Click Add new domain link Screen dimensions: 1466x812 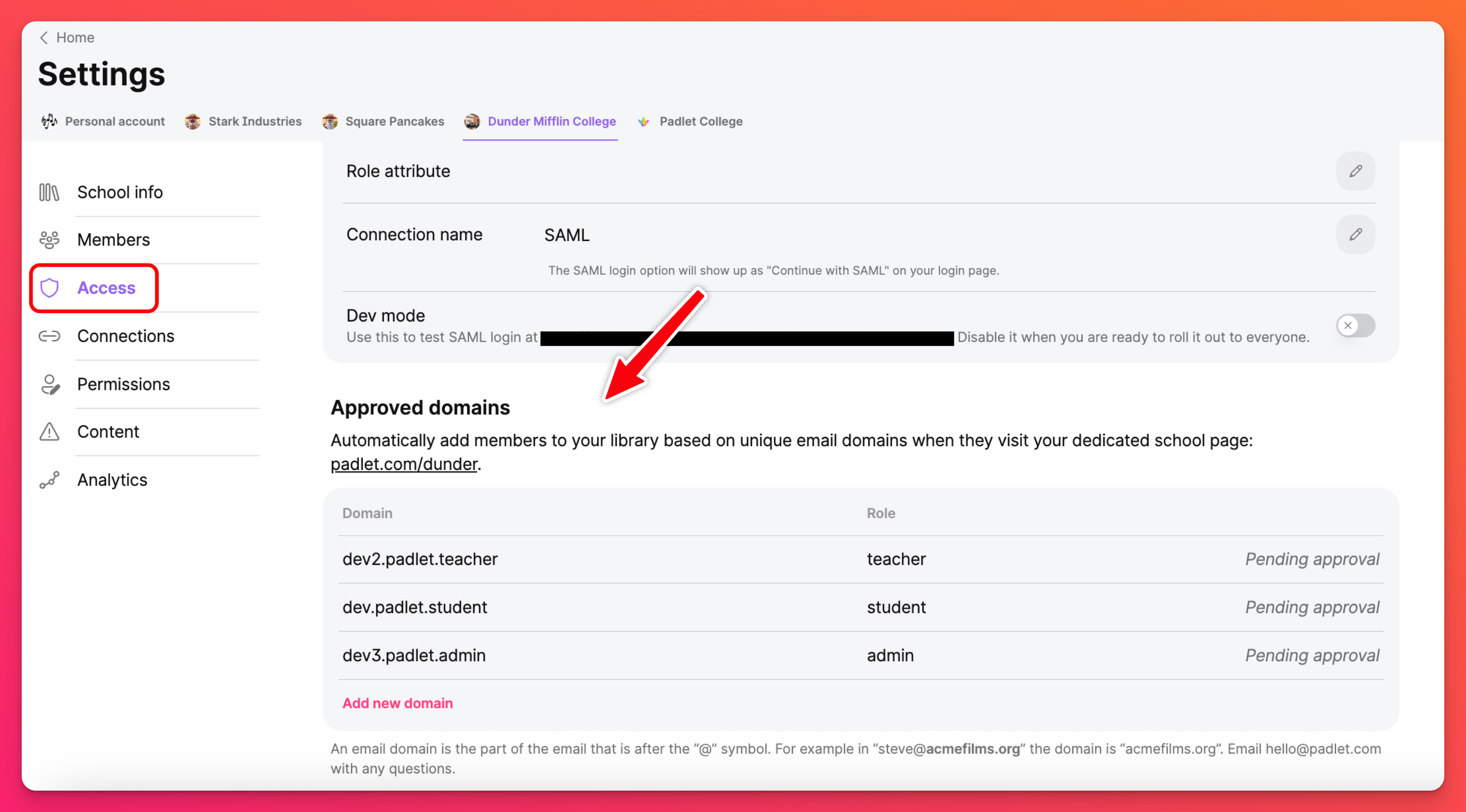click(397, 703)
